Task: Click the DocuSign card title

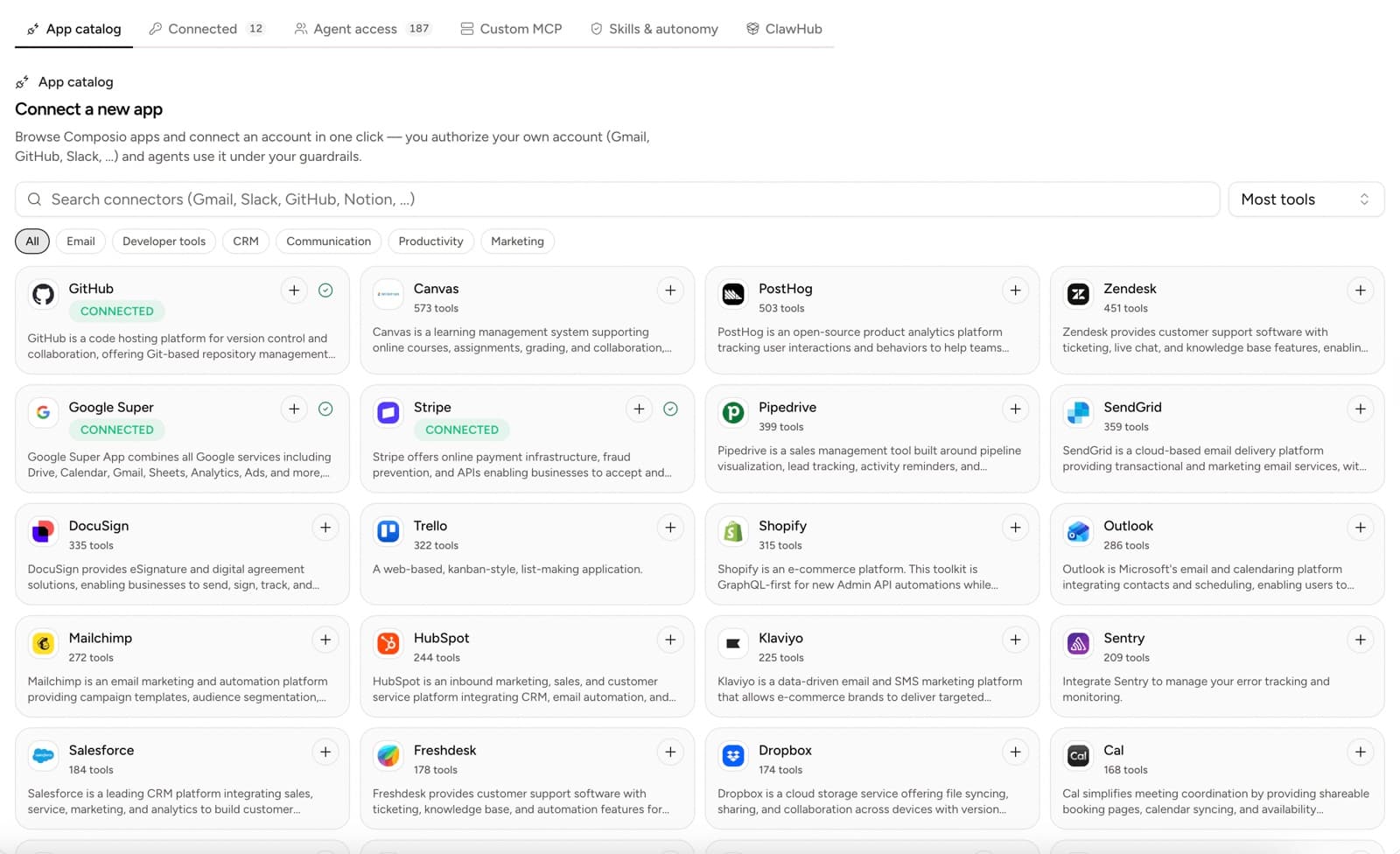Action: point(99,526)
